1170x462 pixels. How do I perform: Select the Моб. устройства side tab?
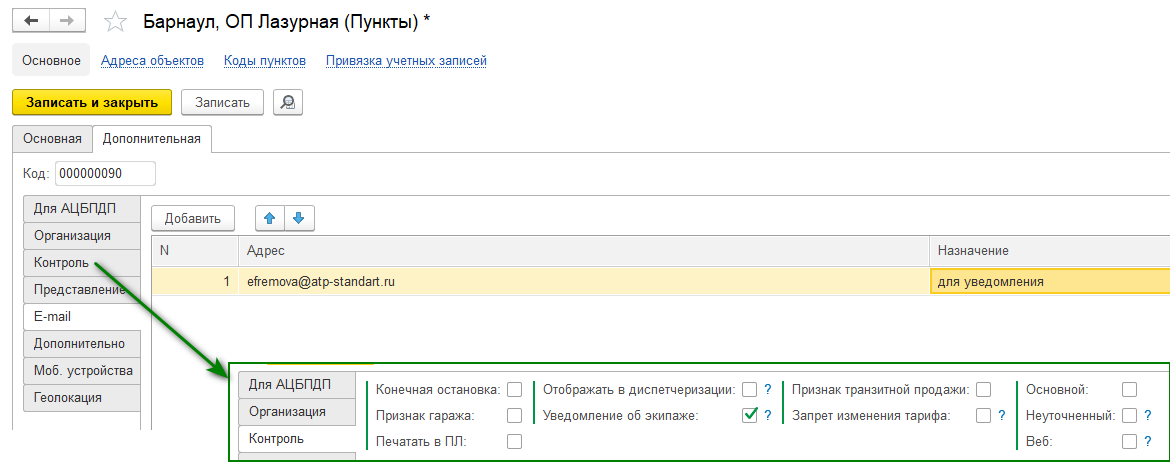(82, 370)
